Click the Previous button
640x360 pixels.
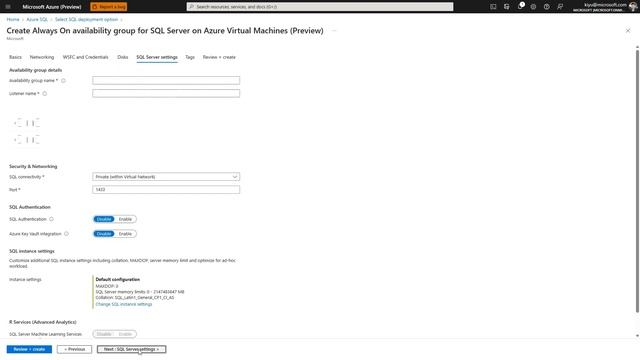[x=74, y=349]
